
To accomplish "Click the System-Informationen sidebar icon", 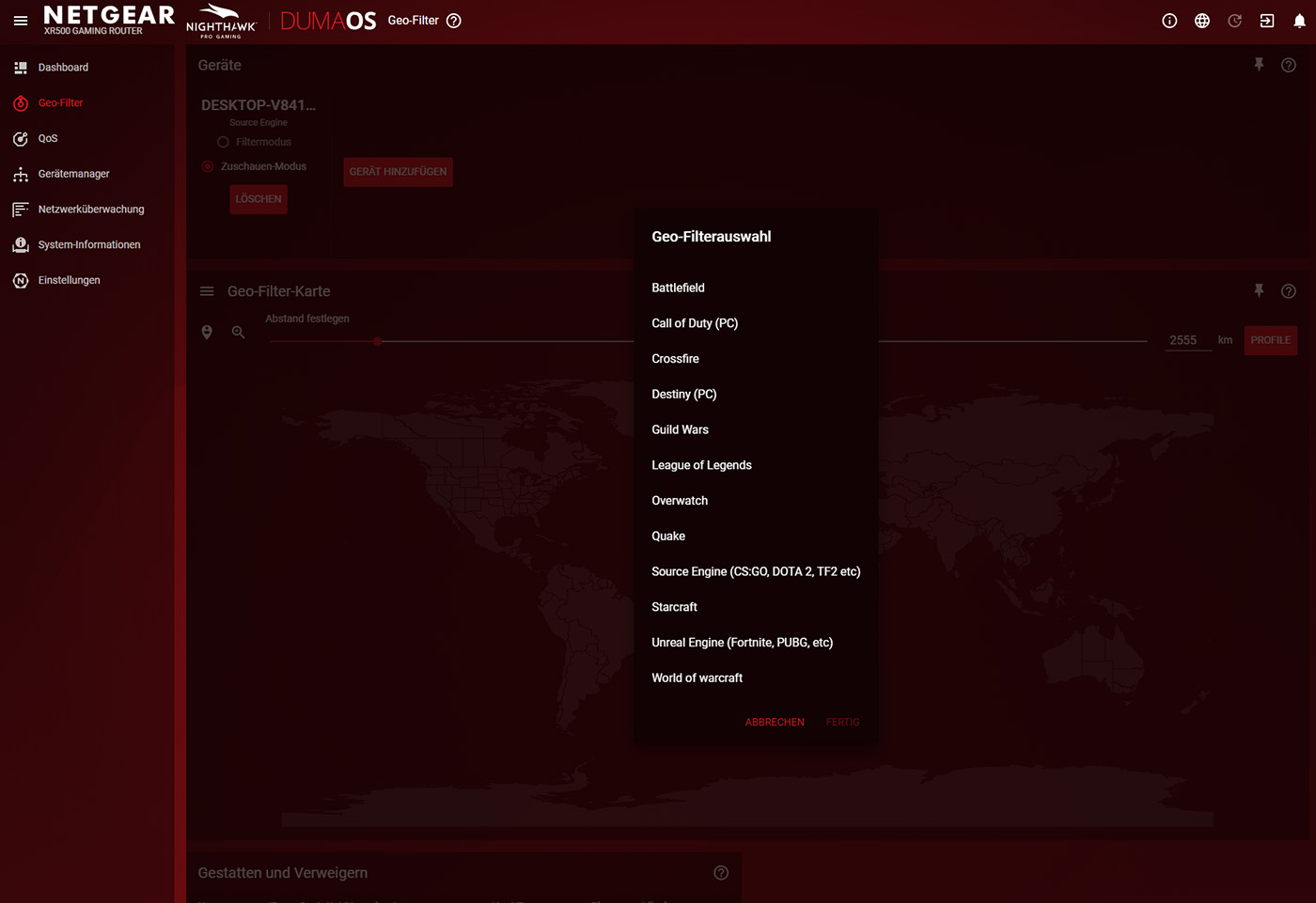I will tap(21, 245).
